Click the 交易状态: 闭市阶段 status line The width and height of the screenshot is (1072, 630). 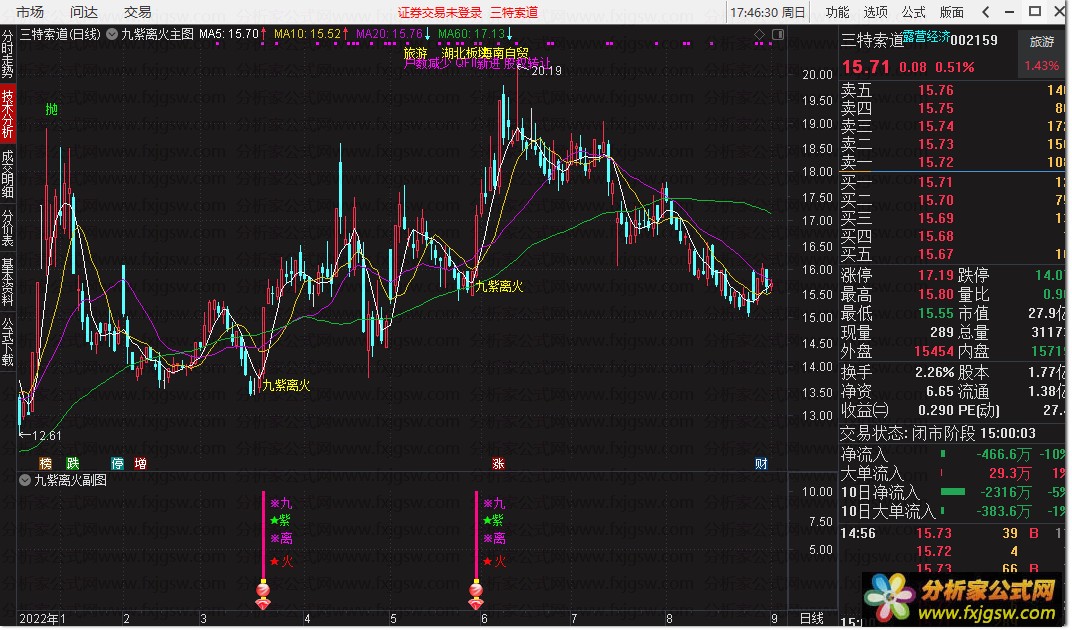pyautogui.click(x=937, y=433)
